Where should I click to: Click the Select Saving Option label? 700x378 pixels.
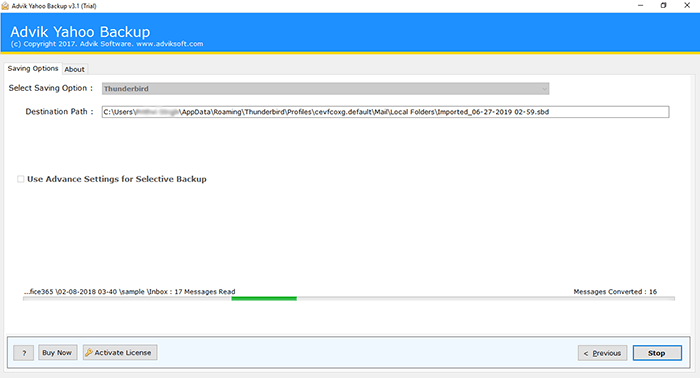(x=50, y=88)
